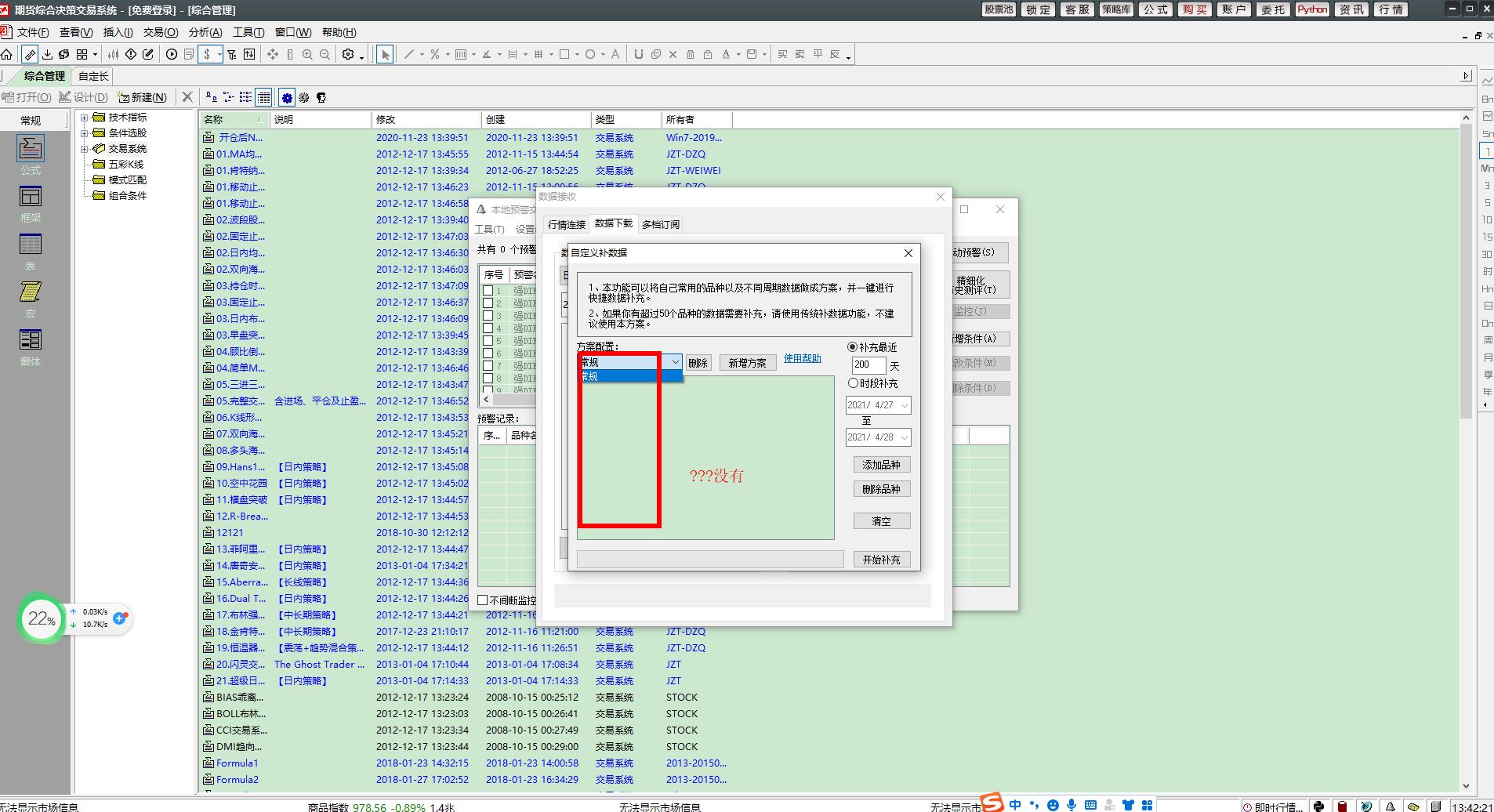
Task: Switch to the 行情连接 tab
Action: point(567,224)
